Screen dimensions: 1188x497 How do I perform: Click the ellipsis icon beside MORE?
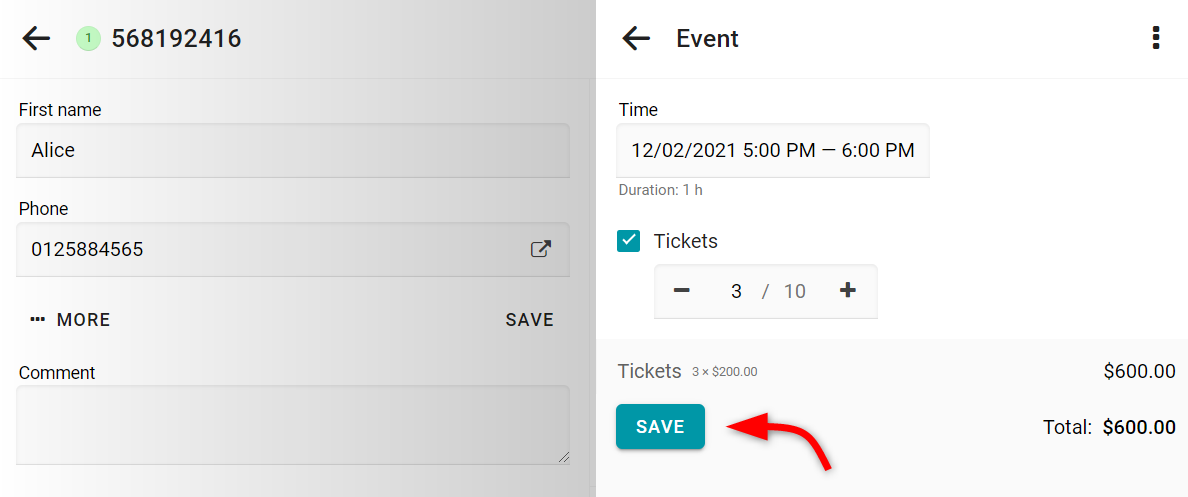click(38, 320)
